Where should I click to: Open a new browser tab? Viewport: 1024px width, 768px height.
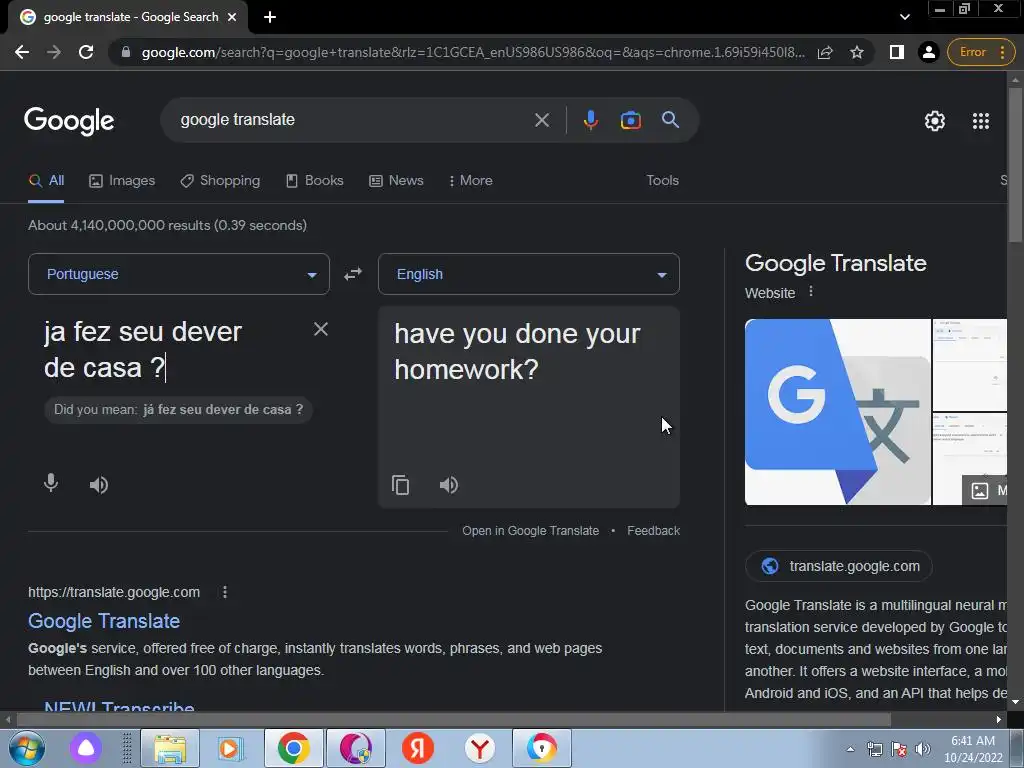click(270, 17)
